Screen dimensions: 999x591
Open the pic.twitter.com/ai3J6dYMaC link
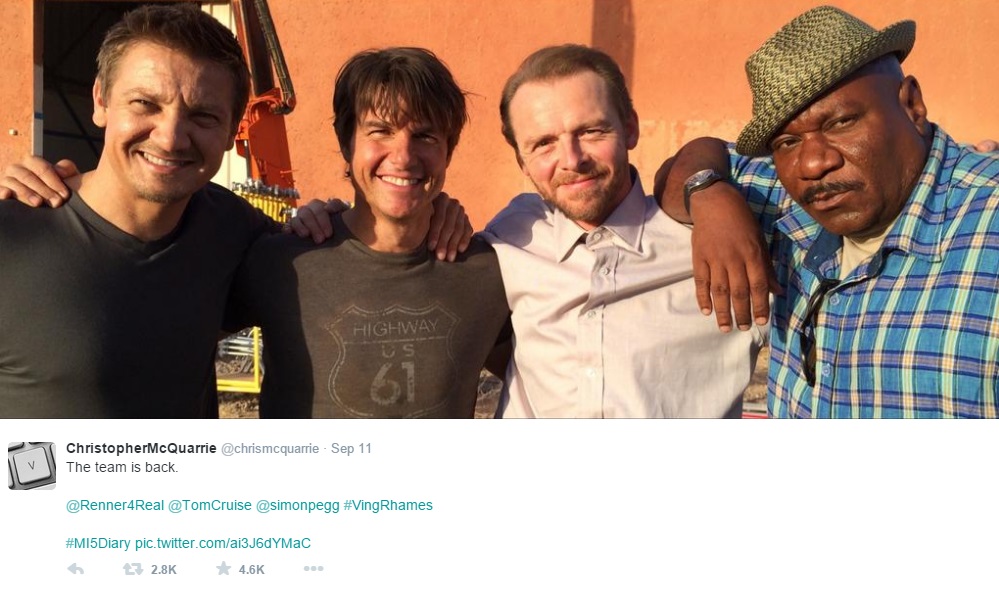click(x=223, y=543)
